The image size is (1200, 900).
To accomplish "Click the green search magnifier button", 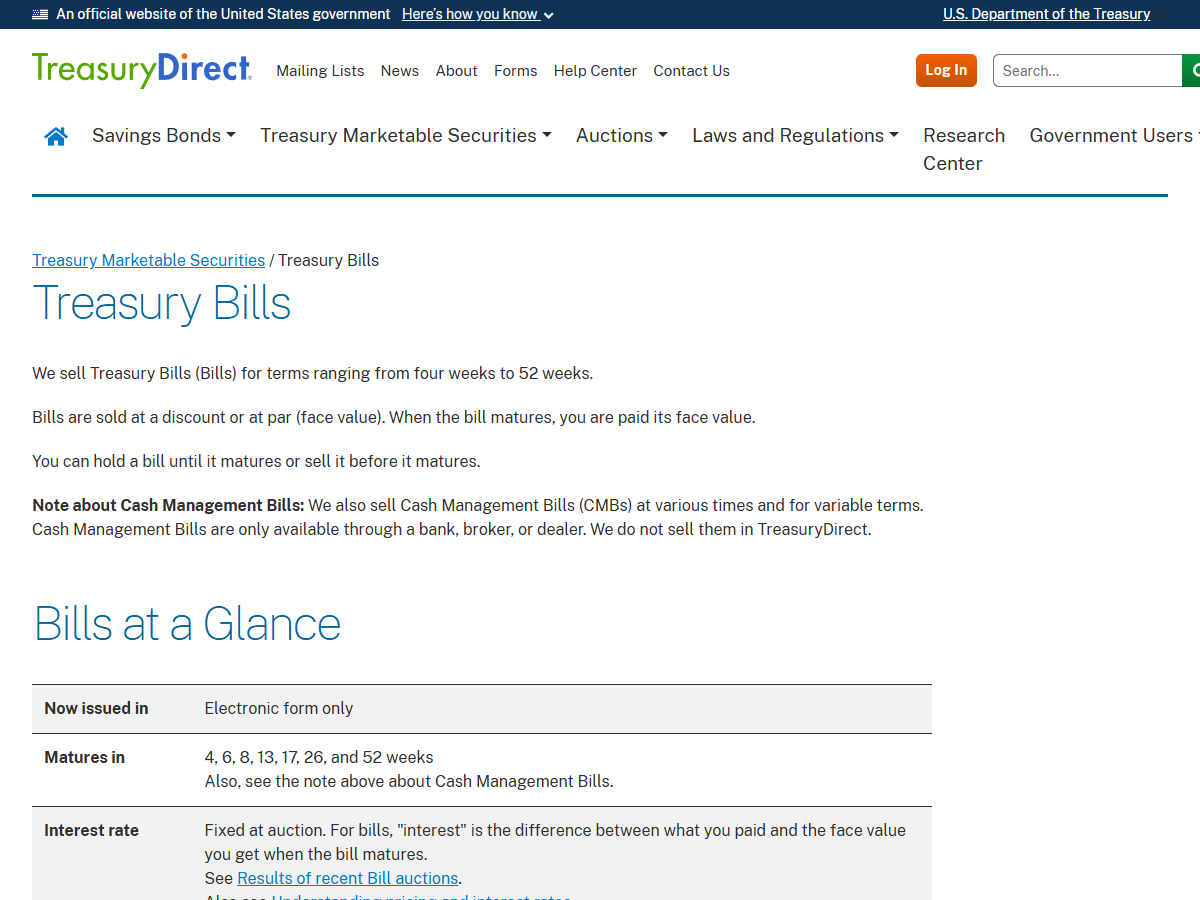I will point(1191,71).
